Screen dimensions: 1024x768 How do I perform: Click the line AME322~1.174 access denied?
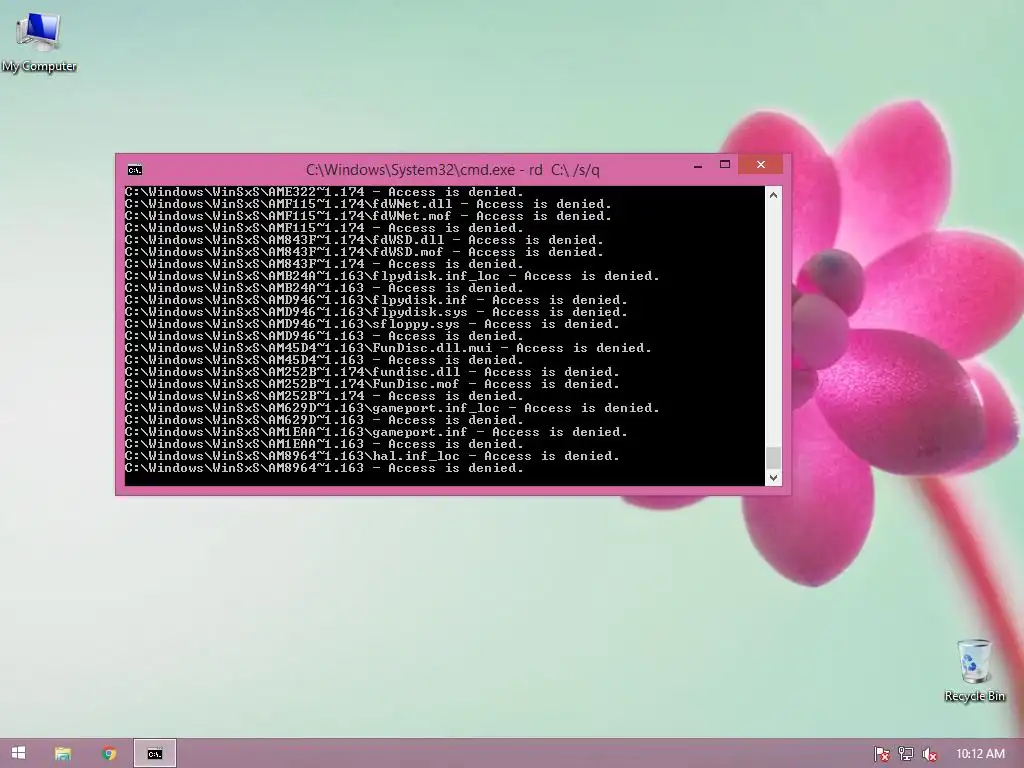(325, 192)
